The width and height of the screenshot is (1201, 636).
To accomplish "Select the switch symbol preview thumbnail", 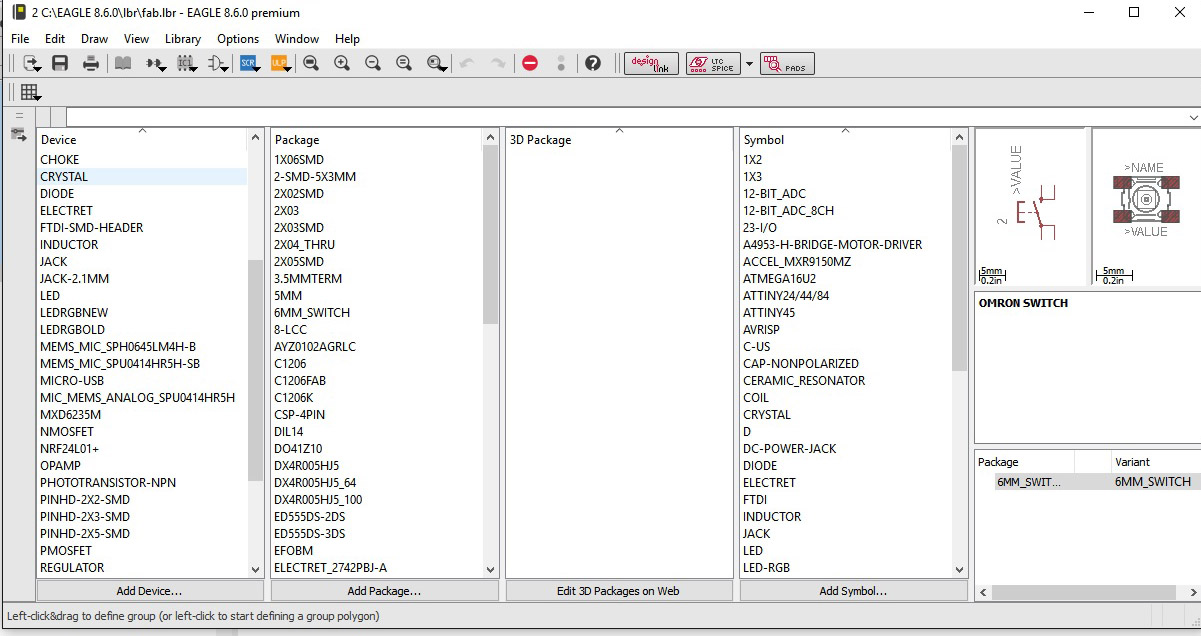I will point(1030,207).
